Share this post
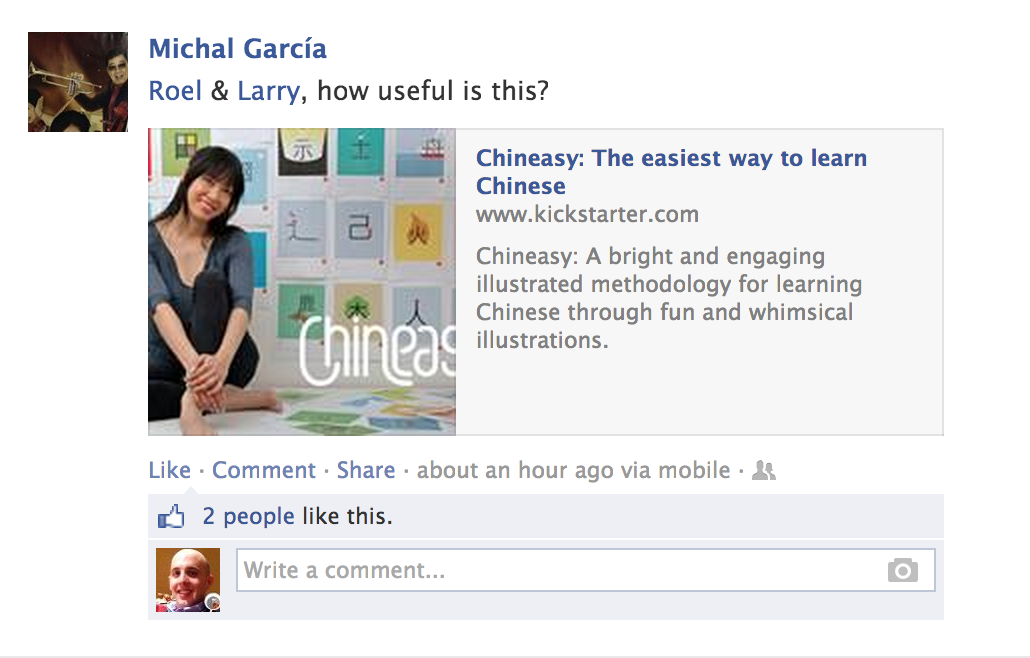 [366, 470]
